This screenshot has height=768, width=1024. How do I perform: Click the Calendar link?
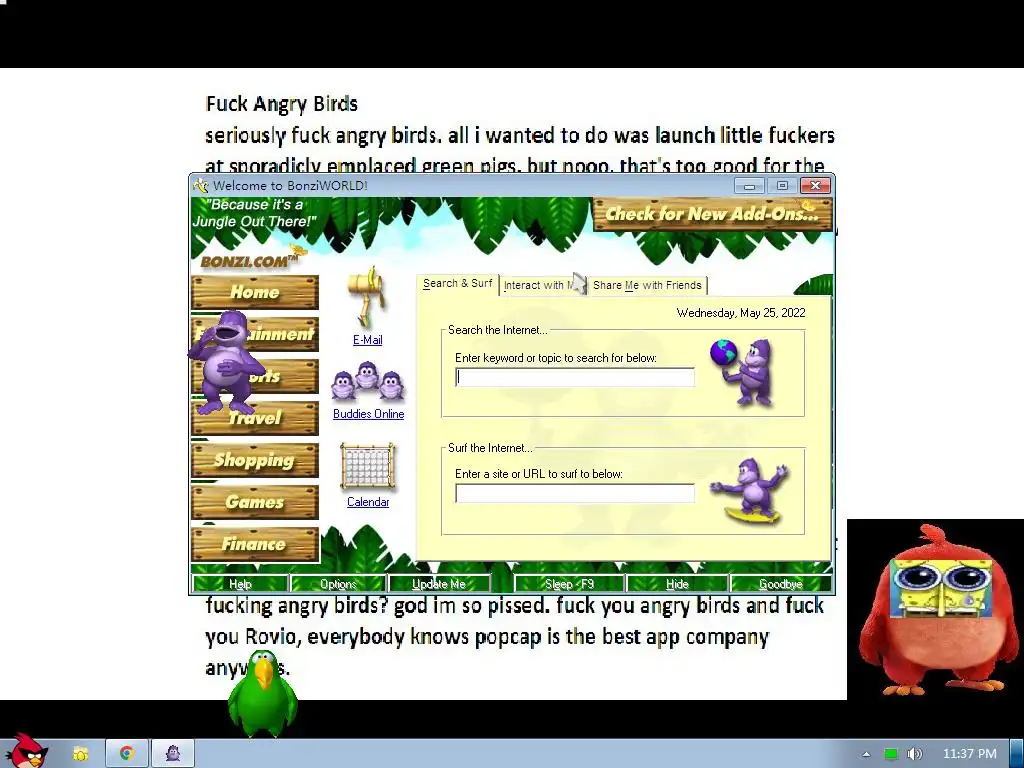pos(368,502)
